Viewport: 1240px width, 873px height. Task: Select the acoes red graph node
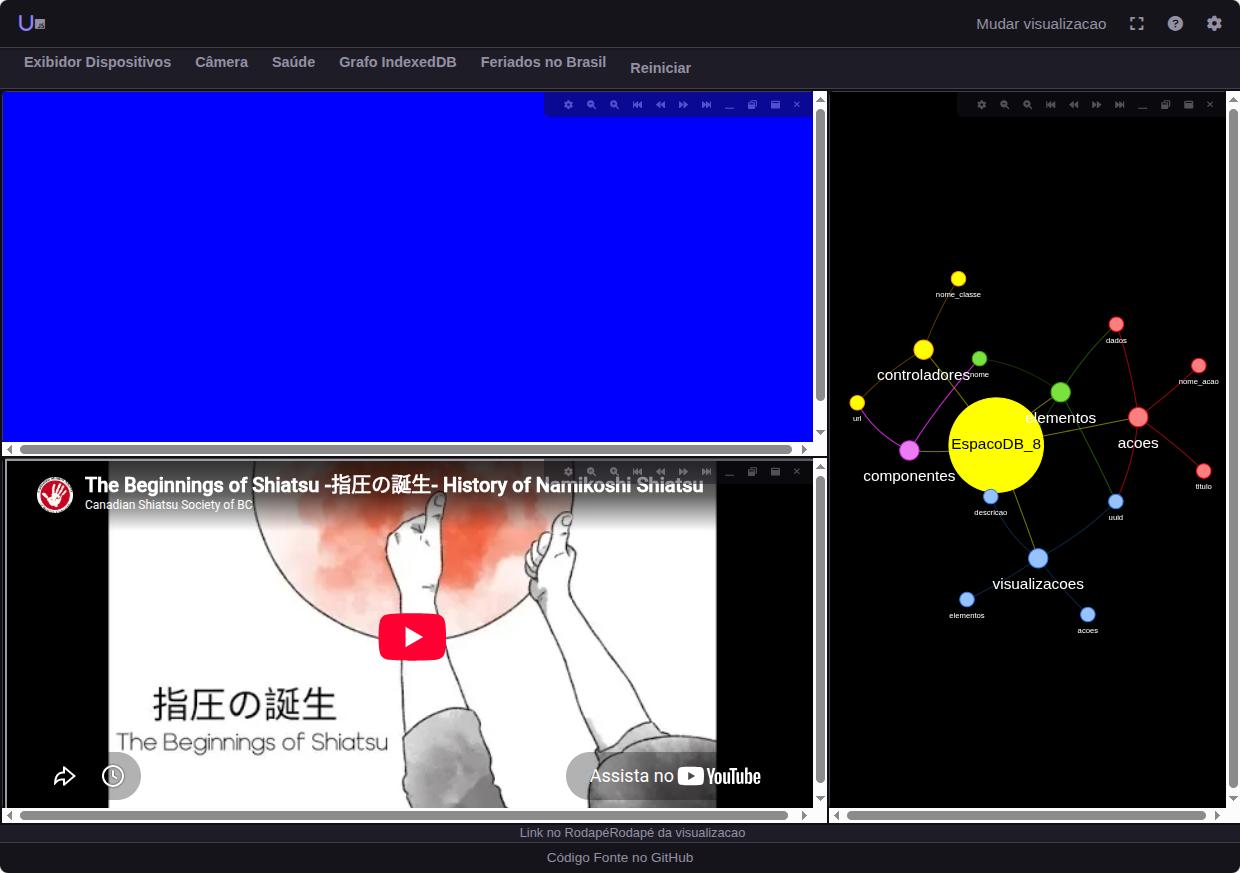click(1138, 417)
